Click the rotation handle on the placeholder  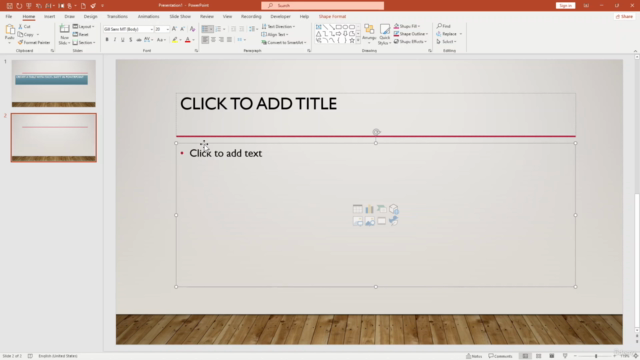(x=376, y=132)
